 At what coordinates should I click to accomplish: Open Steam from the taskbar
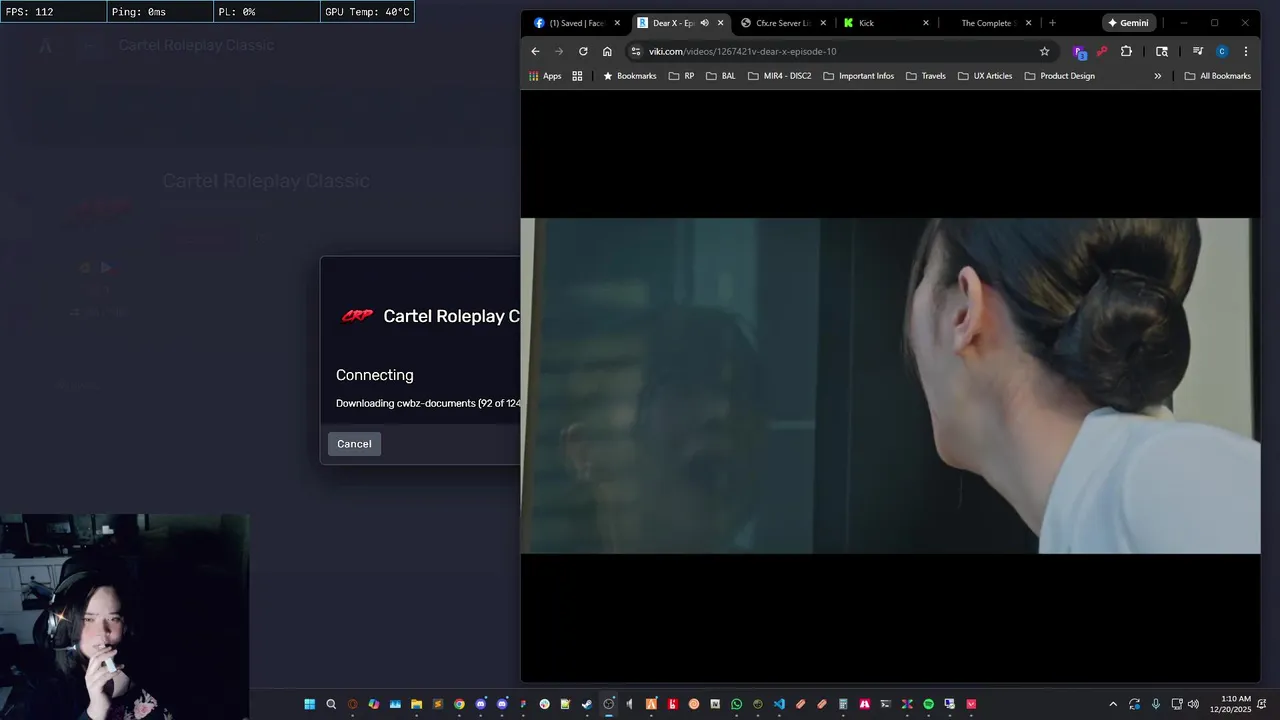click(587, 704)
